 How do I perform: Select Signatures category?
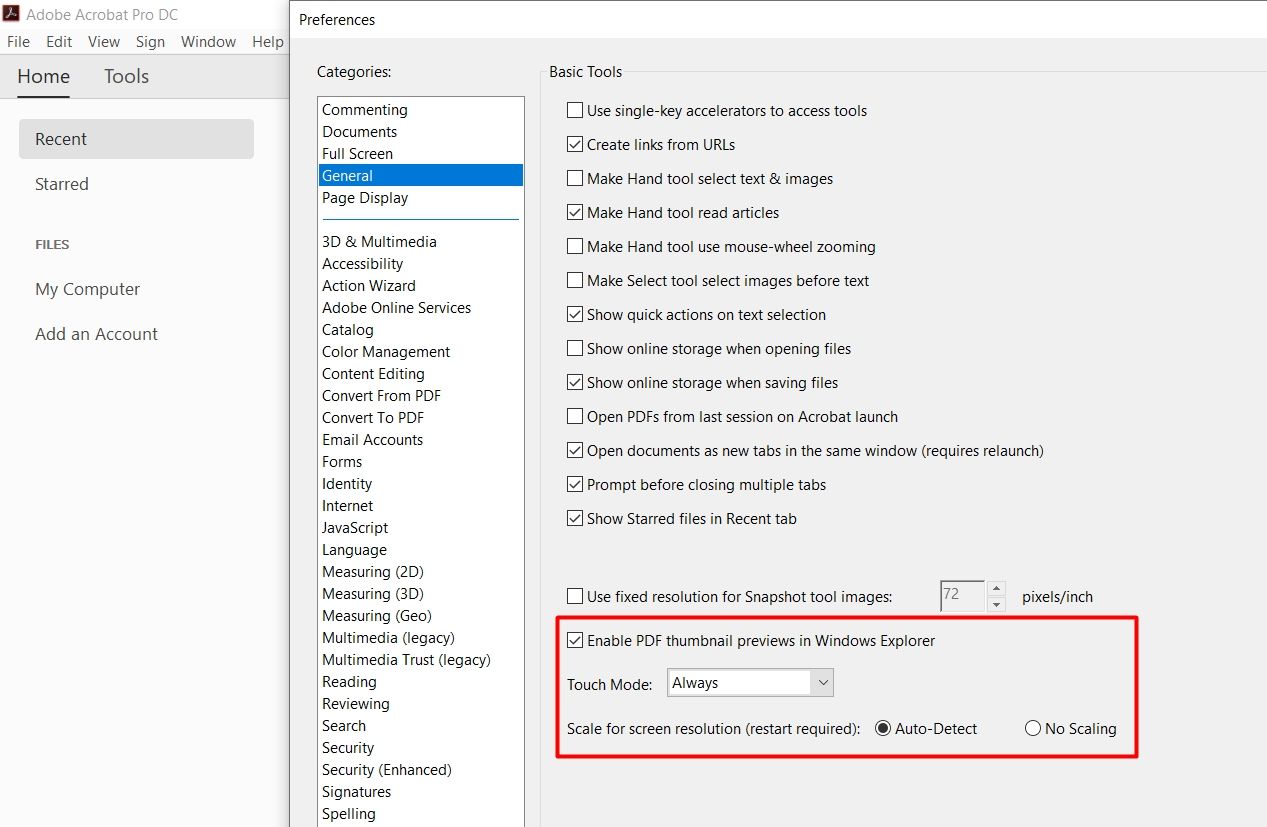click(x=421, y=792)
